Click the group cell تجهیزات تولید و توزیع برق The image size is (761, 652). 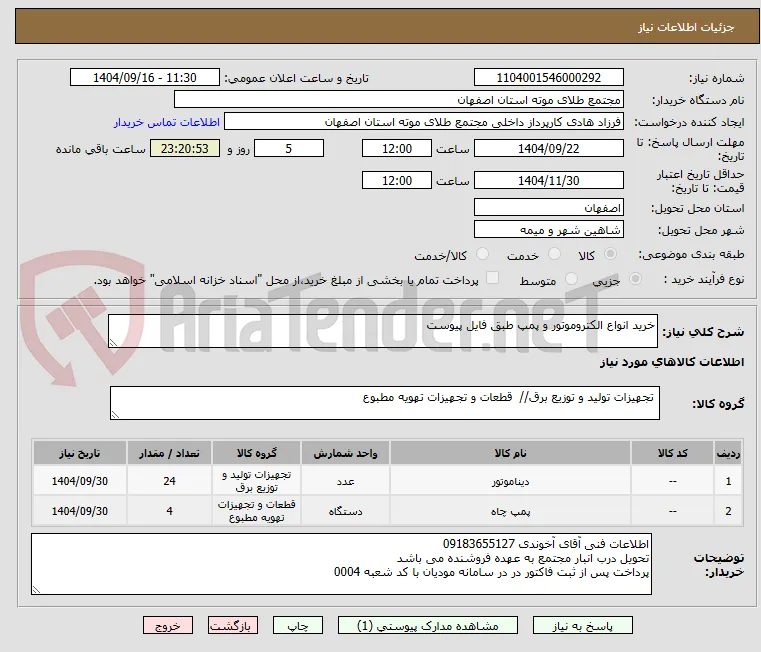[x=256, y=481]
